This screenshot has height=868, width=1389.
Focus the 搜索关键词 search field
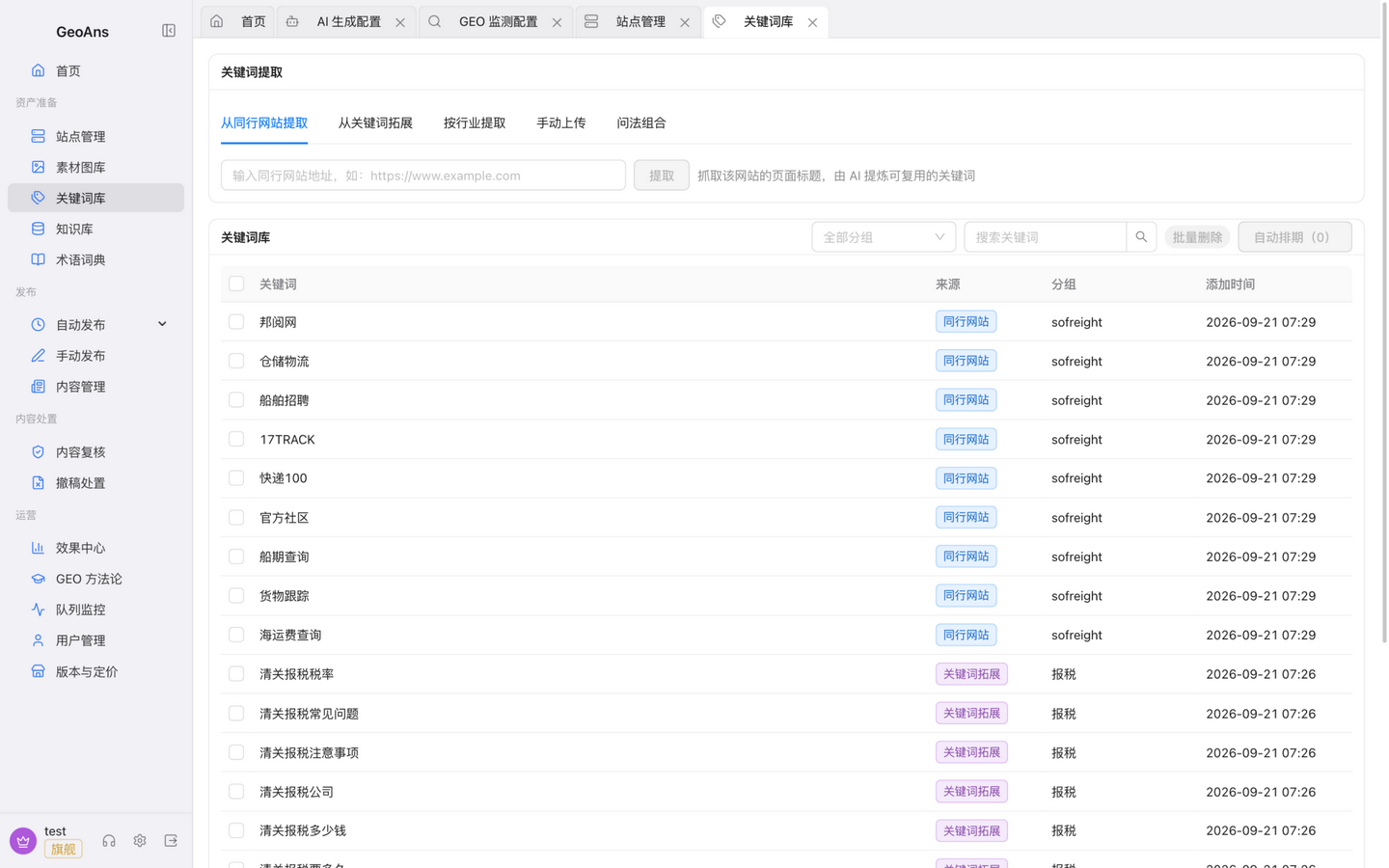pyautogui.click(x=1045, y=237)
